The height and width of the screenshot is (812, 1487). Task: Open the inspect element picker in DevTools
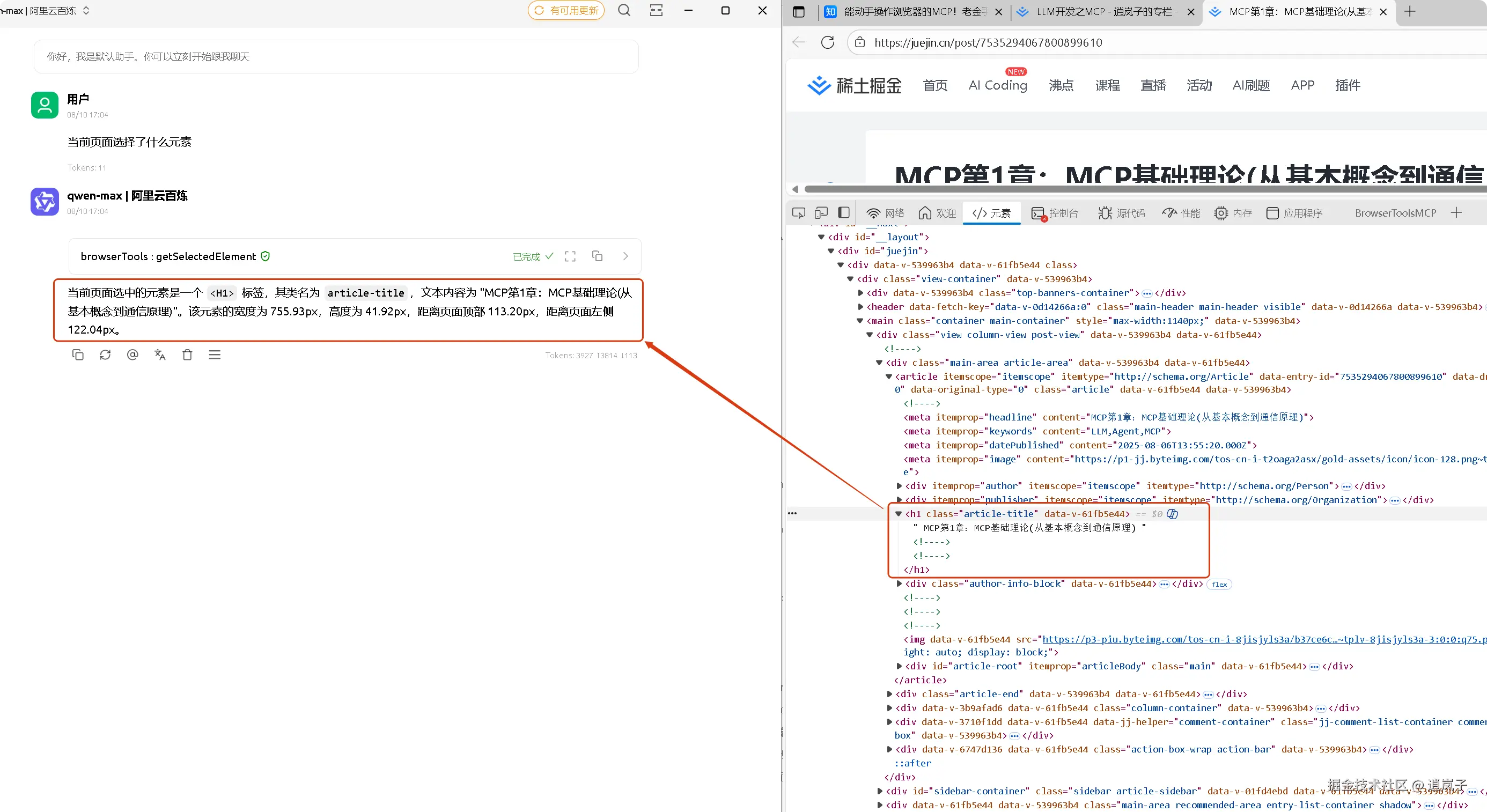tap(799, 213)
